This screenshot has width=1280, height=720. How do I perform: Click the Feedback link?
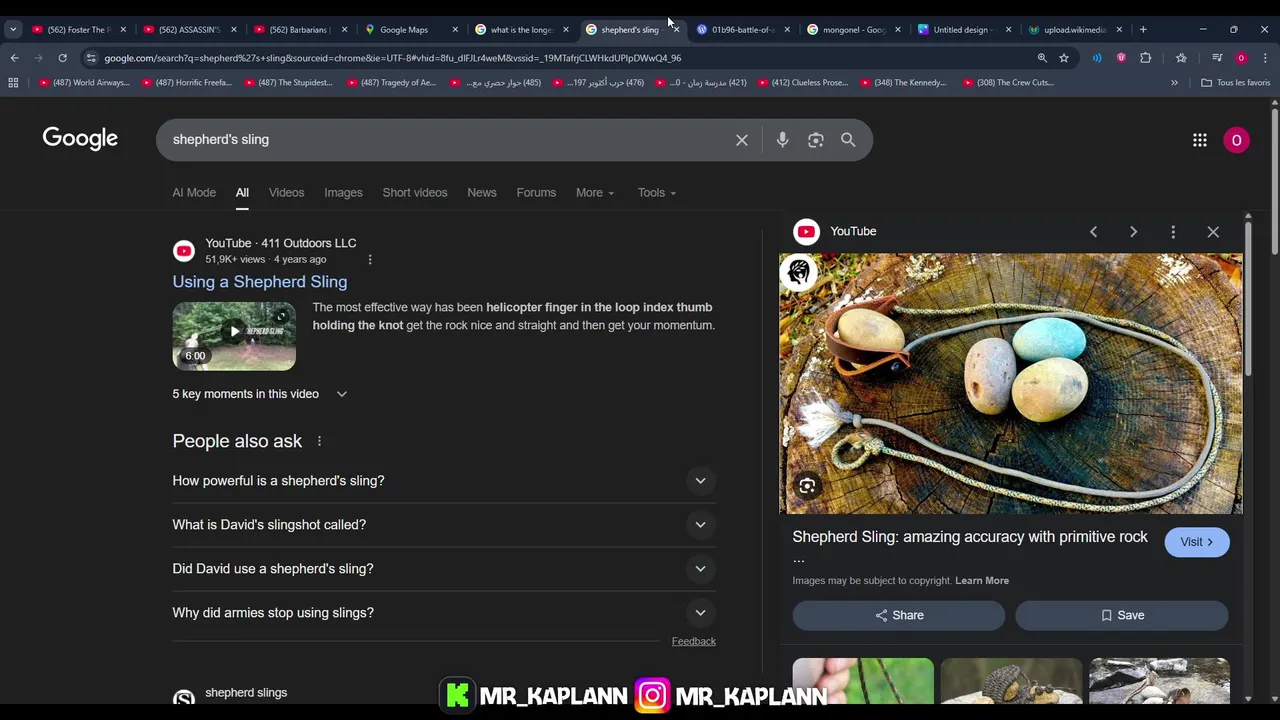click(x=694, y=641)
